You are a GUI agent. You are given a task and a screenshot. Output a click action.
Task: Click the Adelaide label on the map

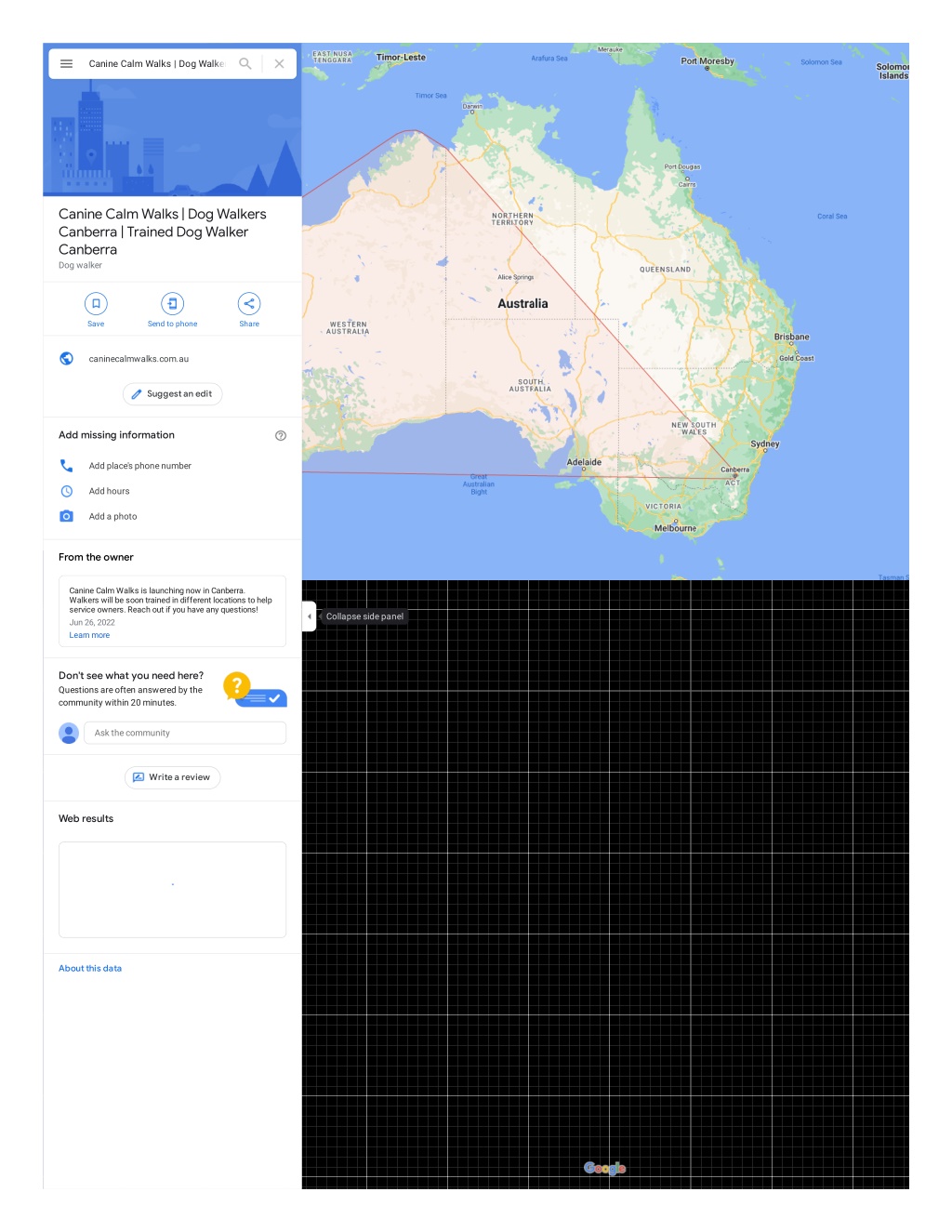point(584,462)
